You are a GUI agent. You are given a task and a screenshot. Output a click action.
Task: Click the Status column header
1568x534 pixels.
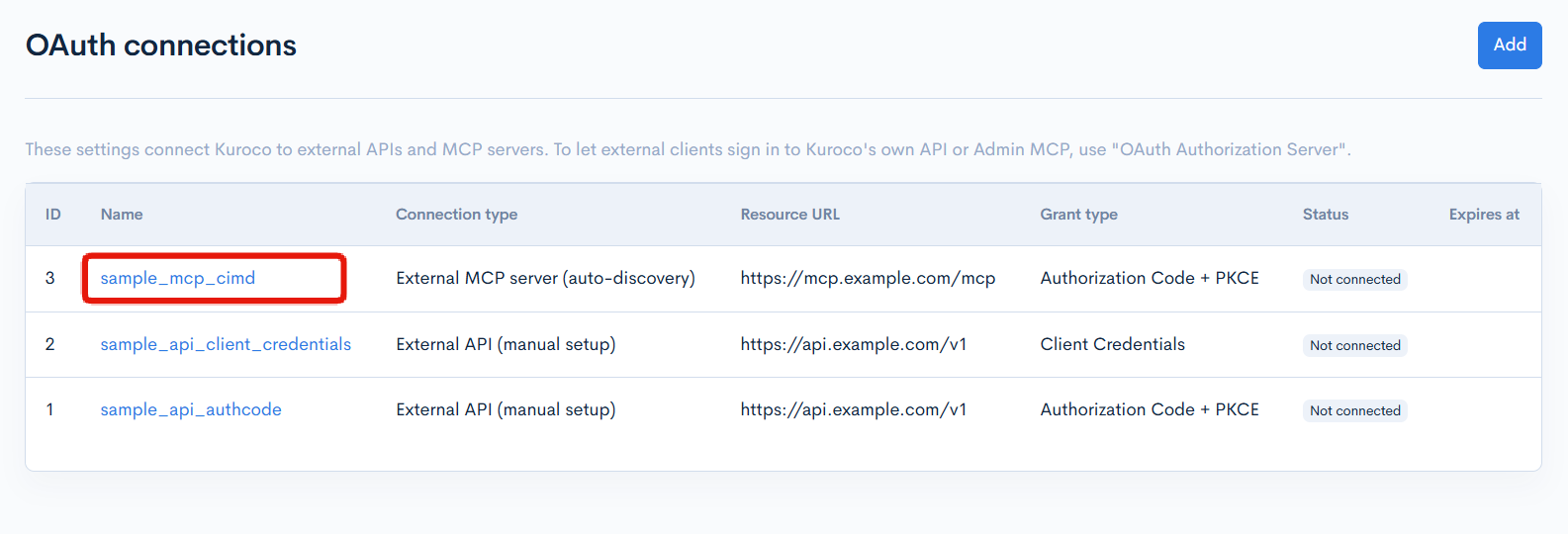tap(1326, 215)
